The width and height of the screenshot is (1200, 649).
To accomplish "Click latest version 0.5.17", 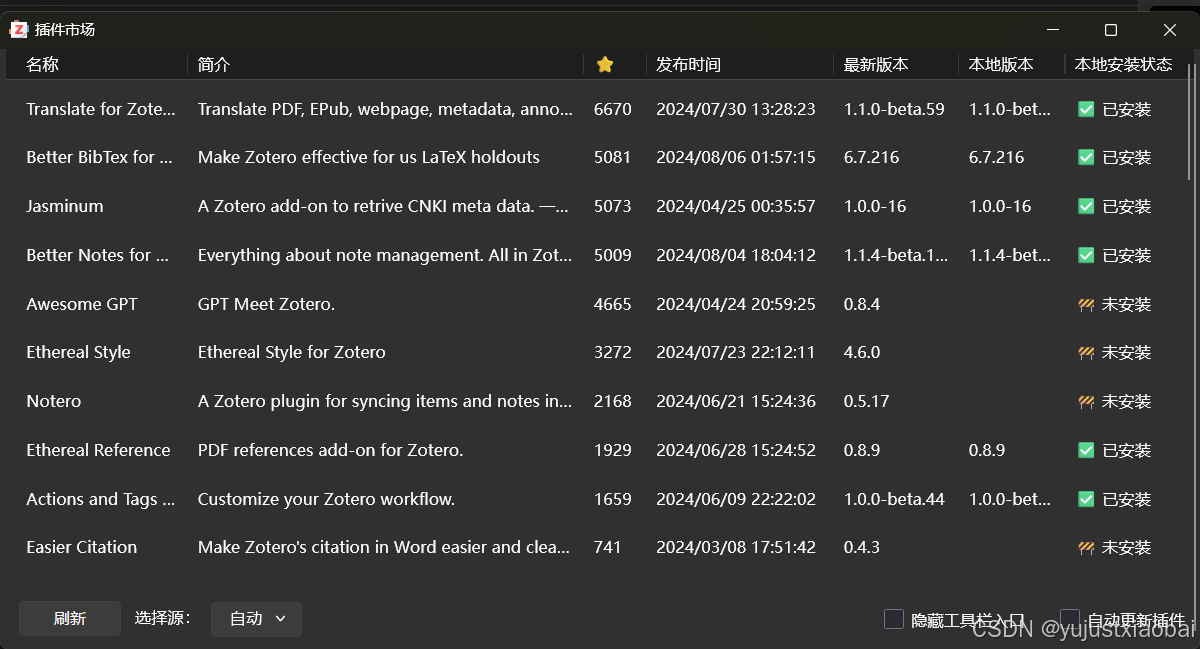I will click(867, 401).
